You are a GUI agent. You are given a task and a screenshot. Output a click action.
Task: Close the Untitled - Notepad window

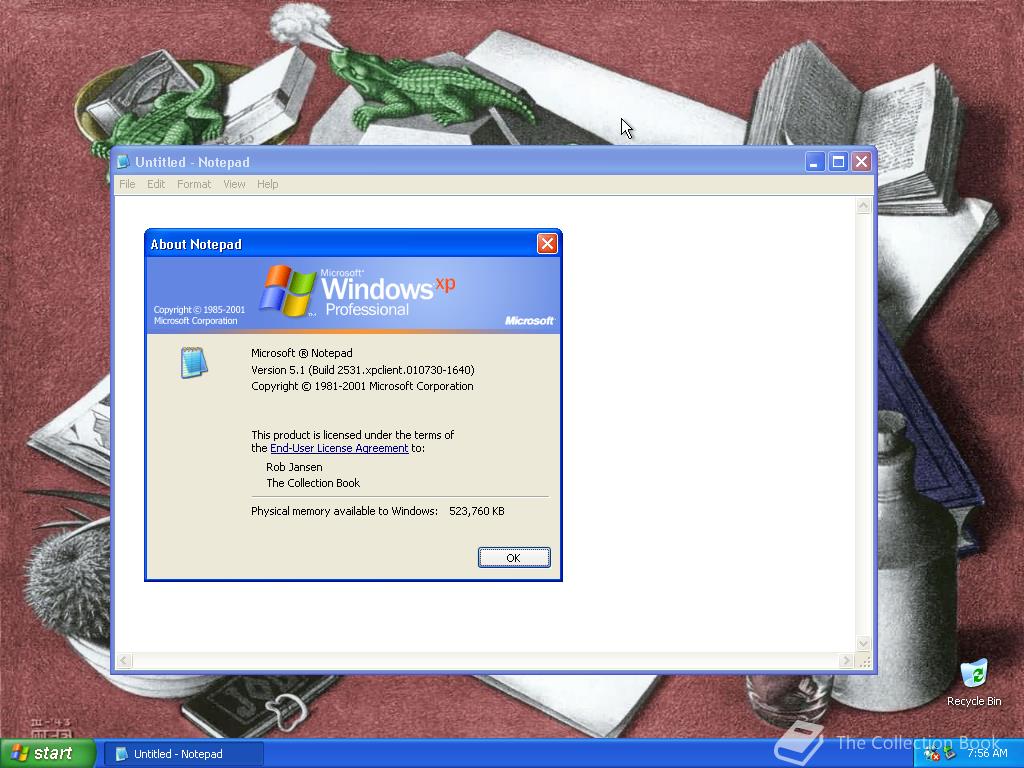(x=861, y=161)
